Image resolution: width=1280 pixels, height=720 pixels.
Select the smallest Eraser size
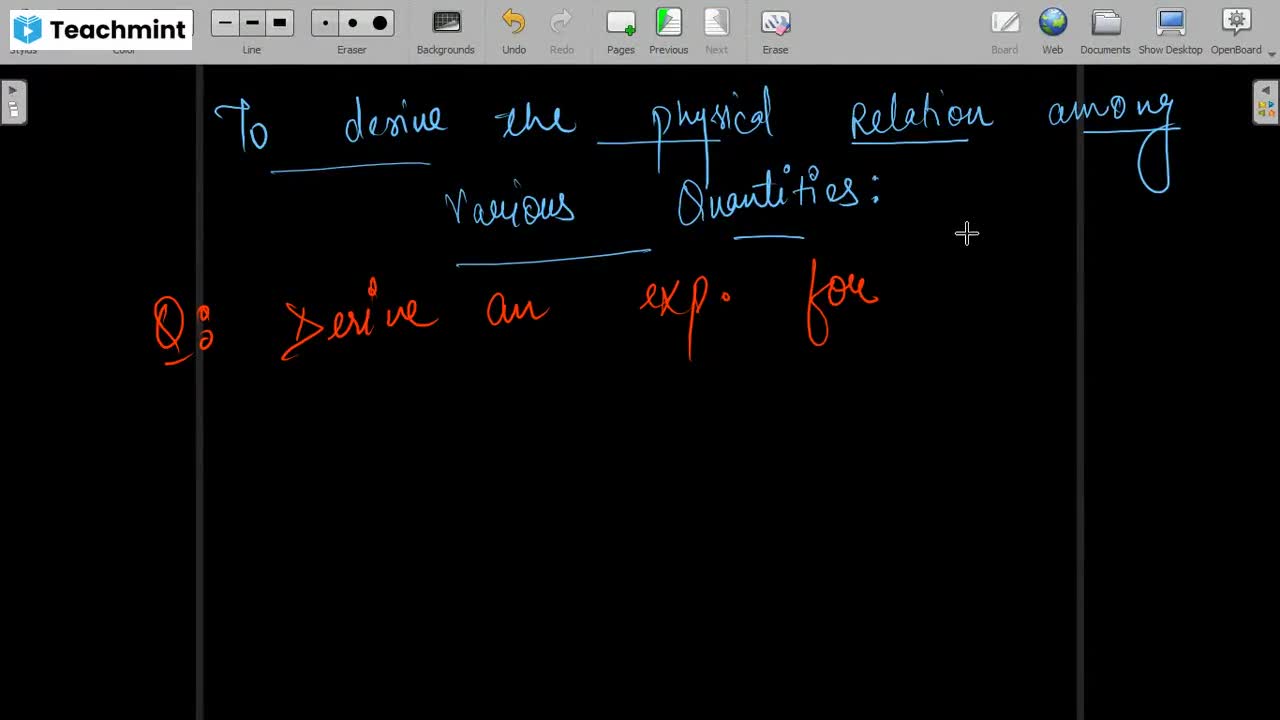(325, 22)
